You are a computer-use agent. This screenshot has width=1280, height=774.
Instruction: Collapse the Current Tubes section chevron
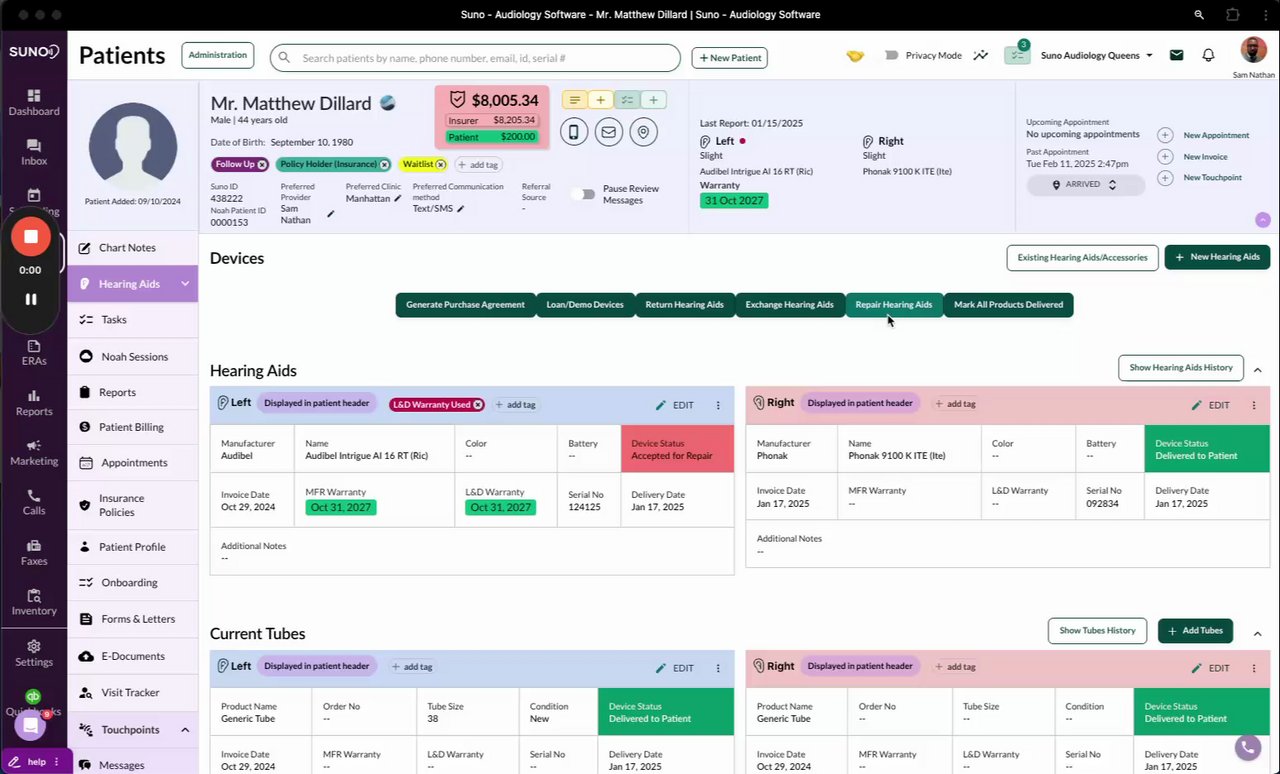[1258, 633]
